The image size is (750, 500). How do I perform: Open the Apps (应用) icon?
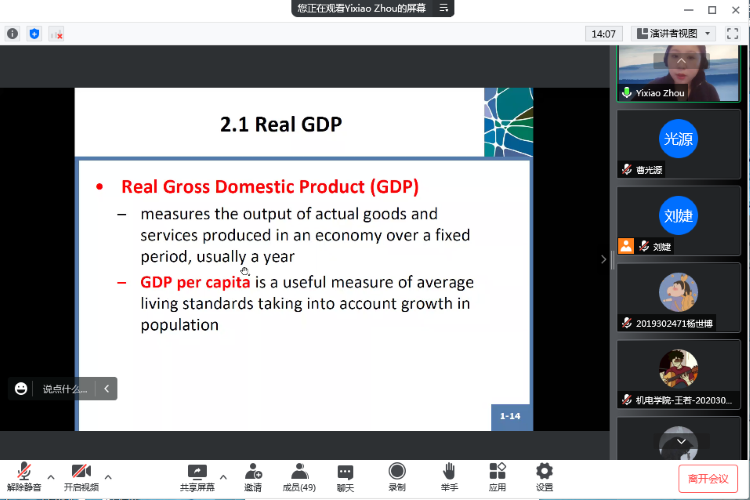[x=497, y=472]
